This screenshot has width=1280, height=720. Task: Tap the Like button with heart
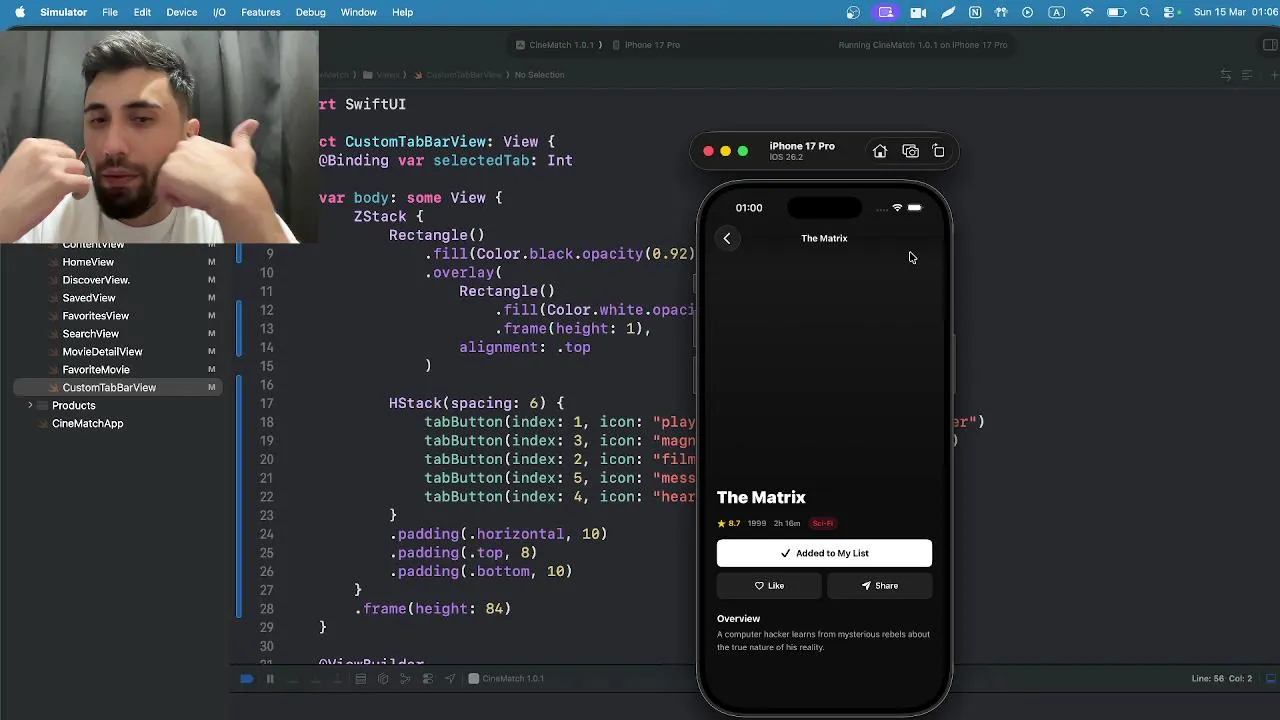click(x=769, y=586)
